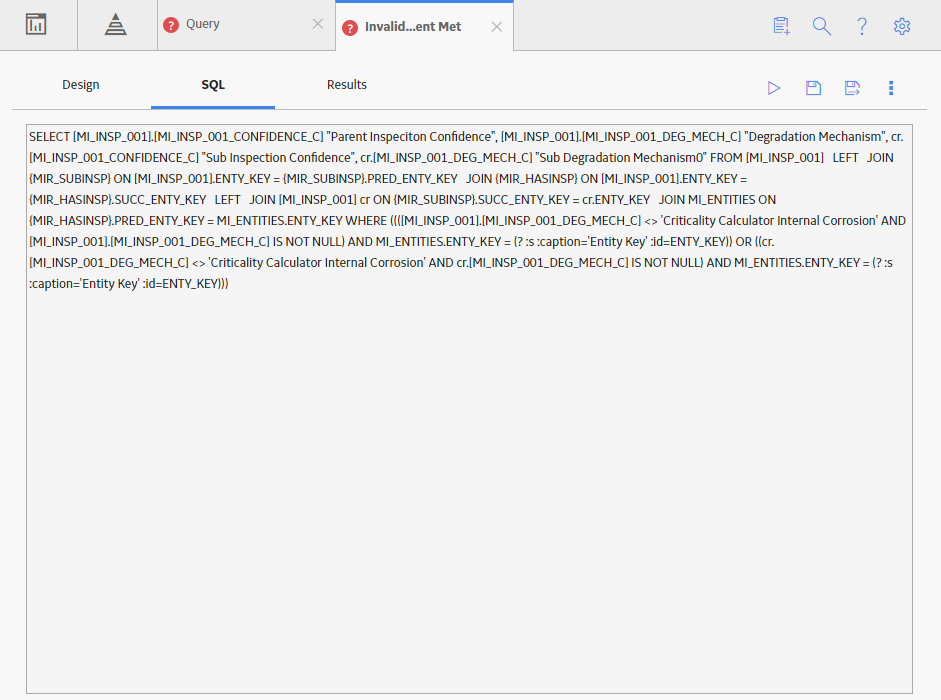Click inside the SQL query text area

(469, 409)
